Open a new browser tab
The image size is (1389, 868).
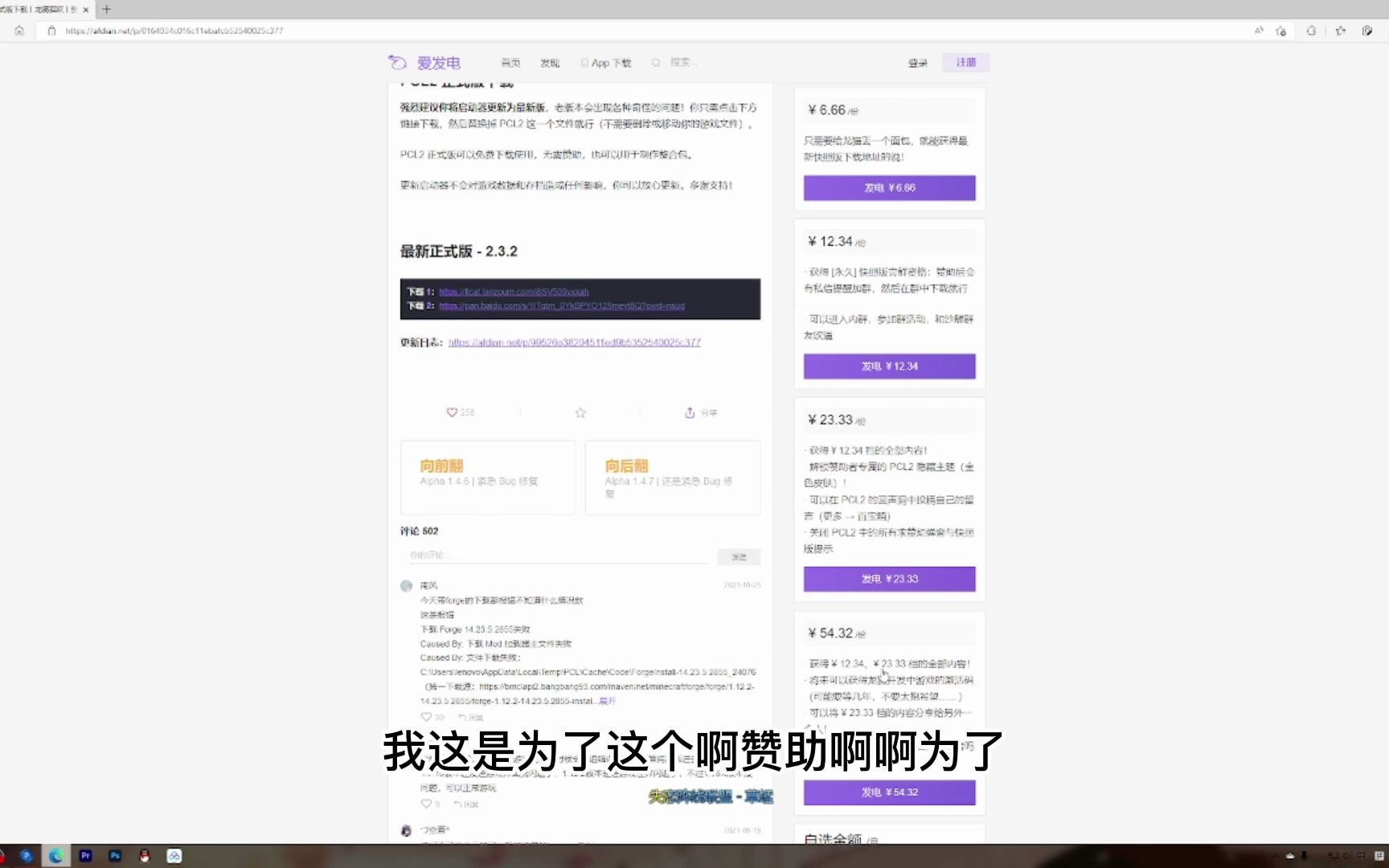[x=106, y=10]
